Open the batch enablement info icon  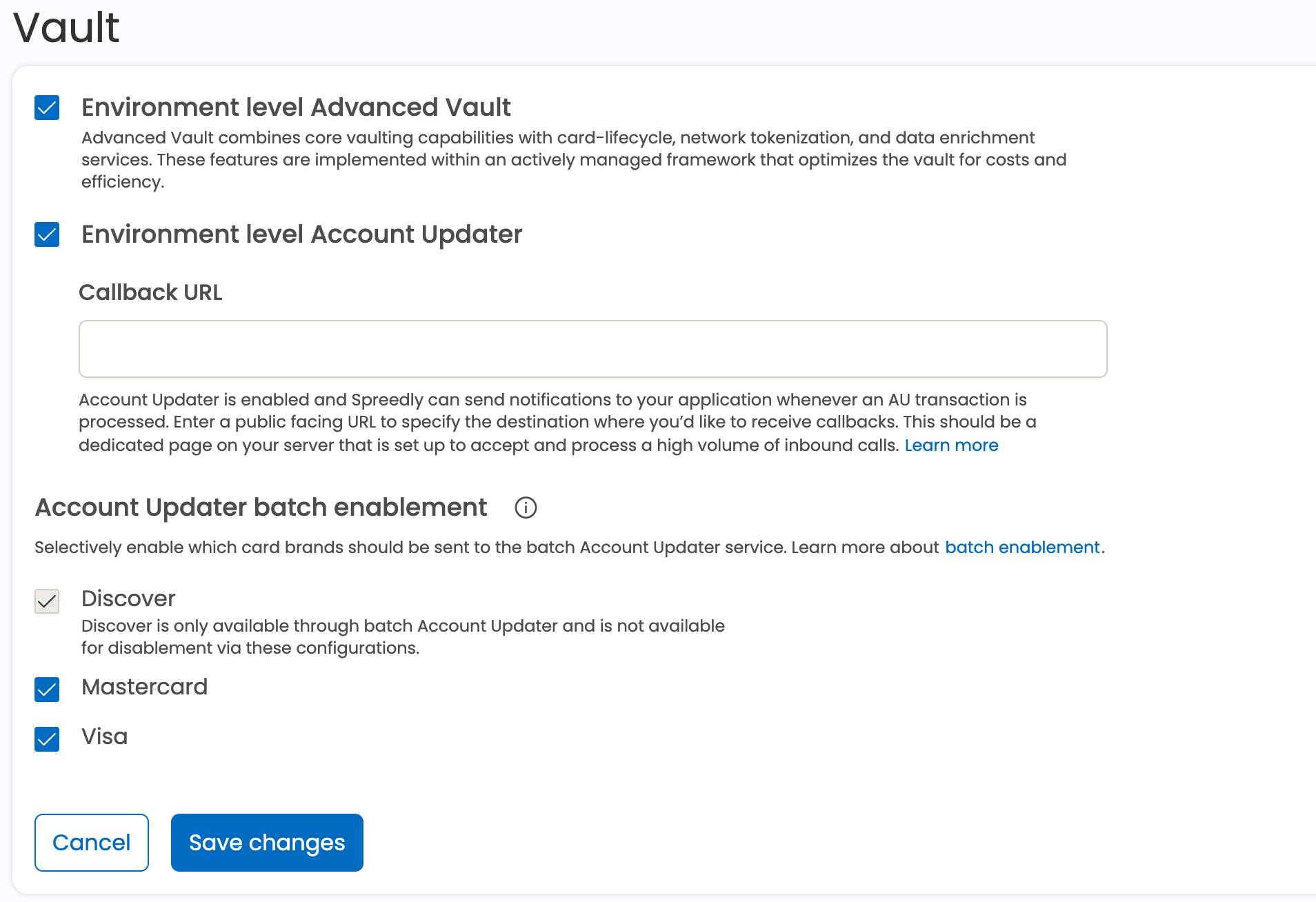[526, 508]
